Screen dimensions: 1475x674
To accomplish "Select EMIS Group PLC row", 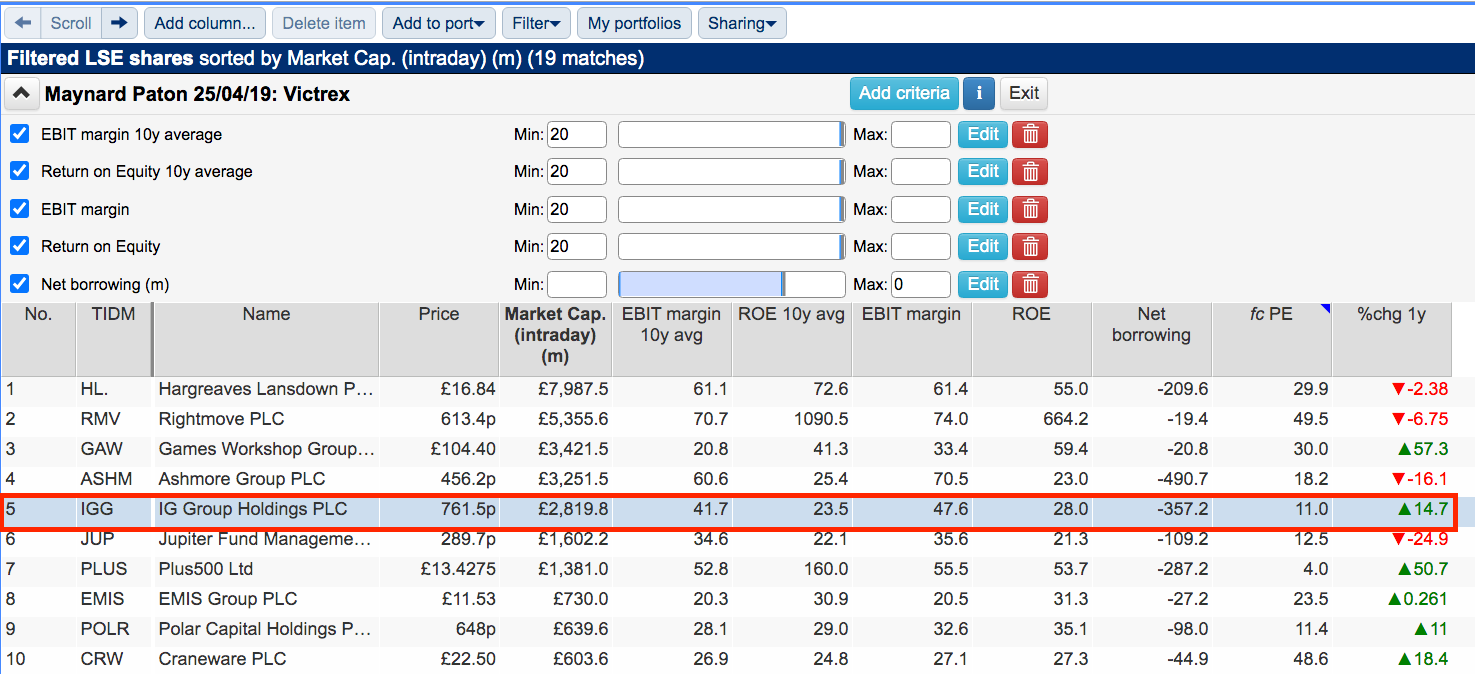I will 727,599.
